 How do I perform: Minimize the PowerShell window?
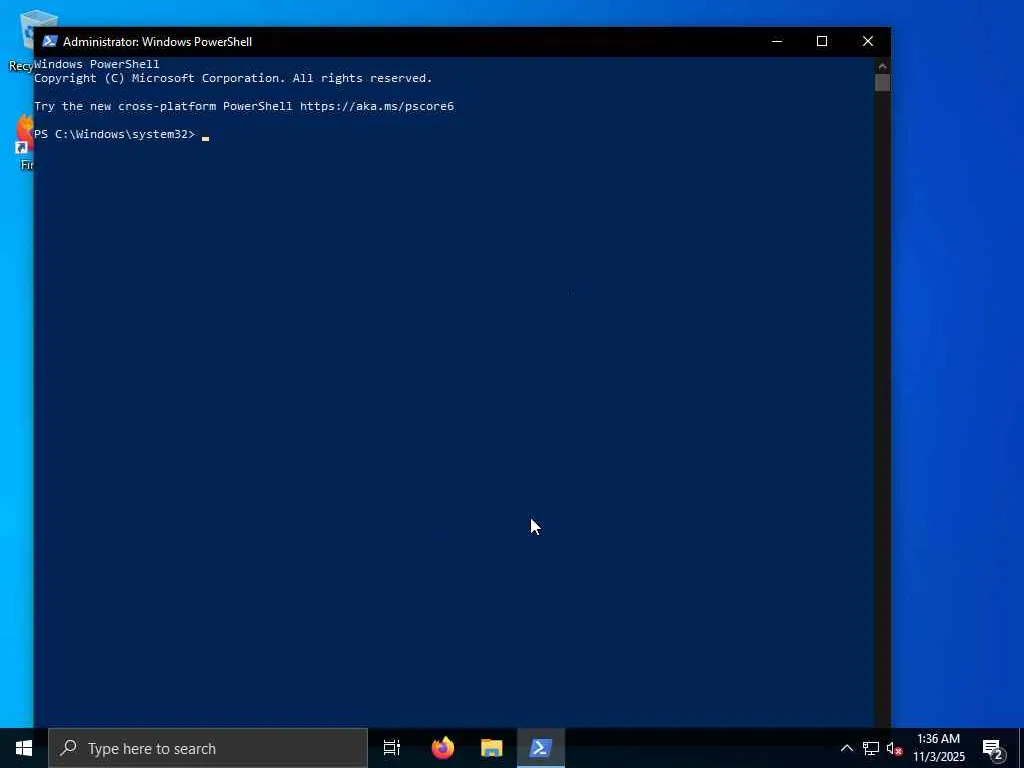pyautogui.click(x=776, y=41)
